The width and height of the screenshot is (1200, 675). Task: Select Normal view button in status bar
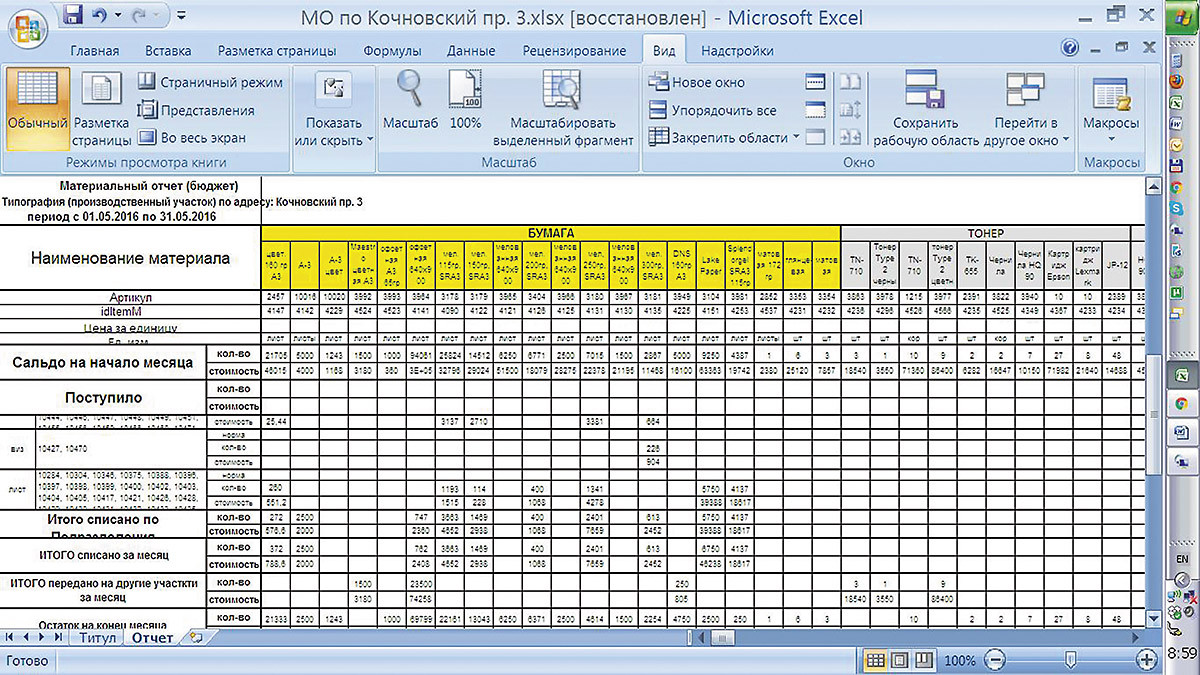[875, 660]
